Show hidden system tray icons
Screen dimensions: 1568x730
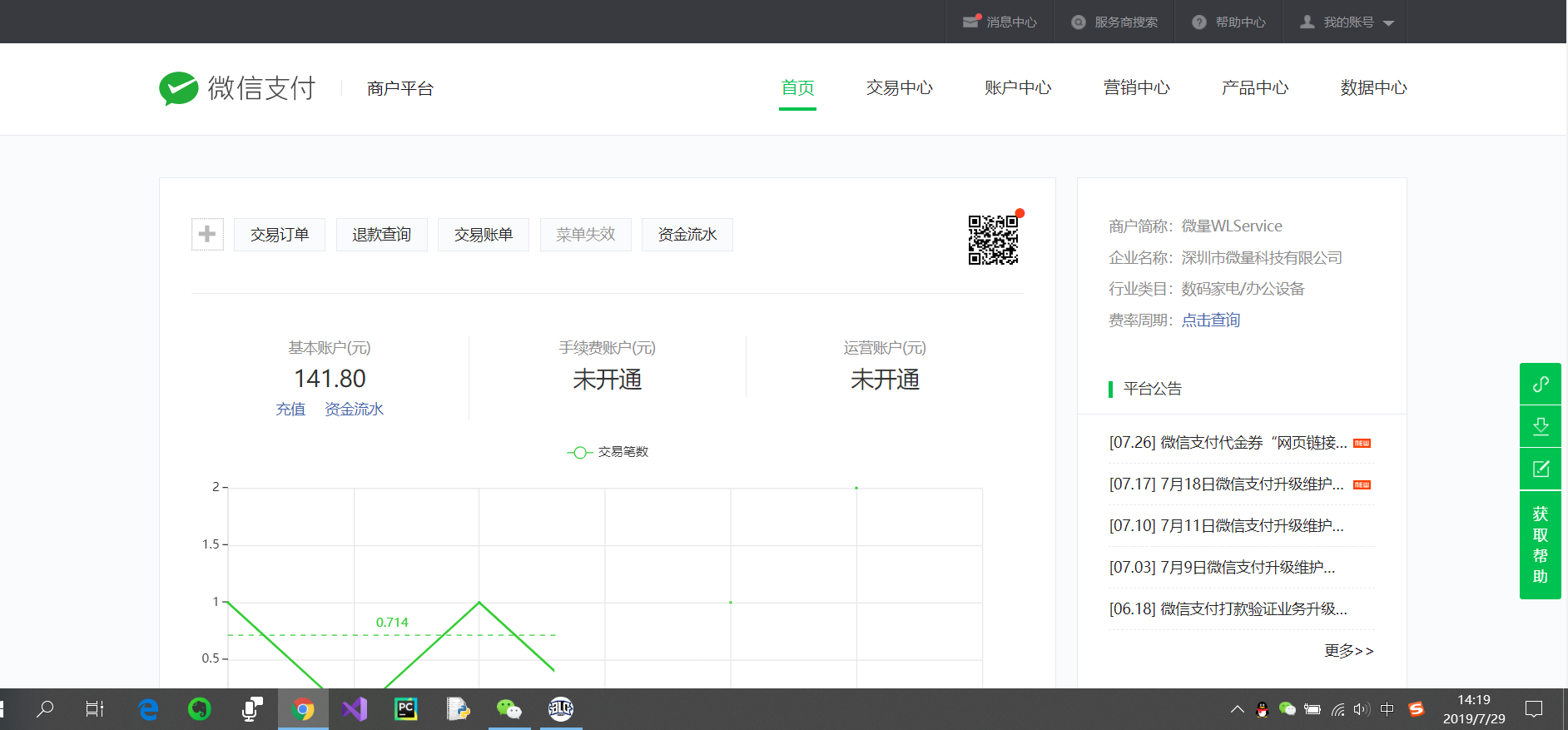[x=1238, y=709]
